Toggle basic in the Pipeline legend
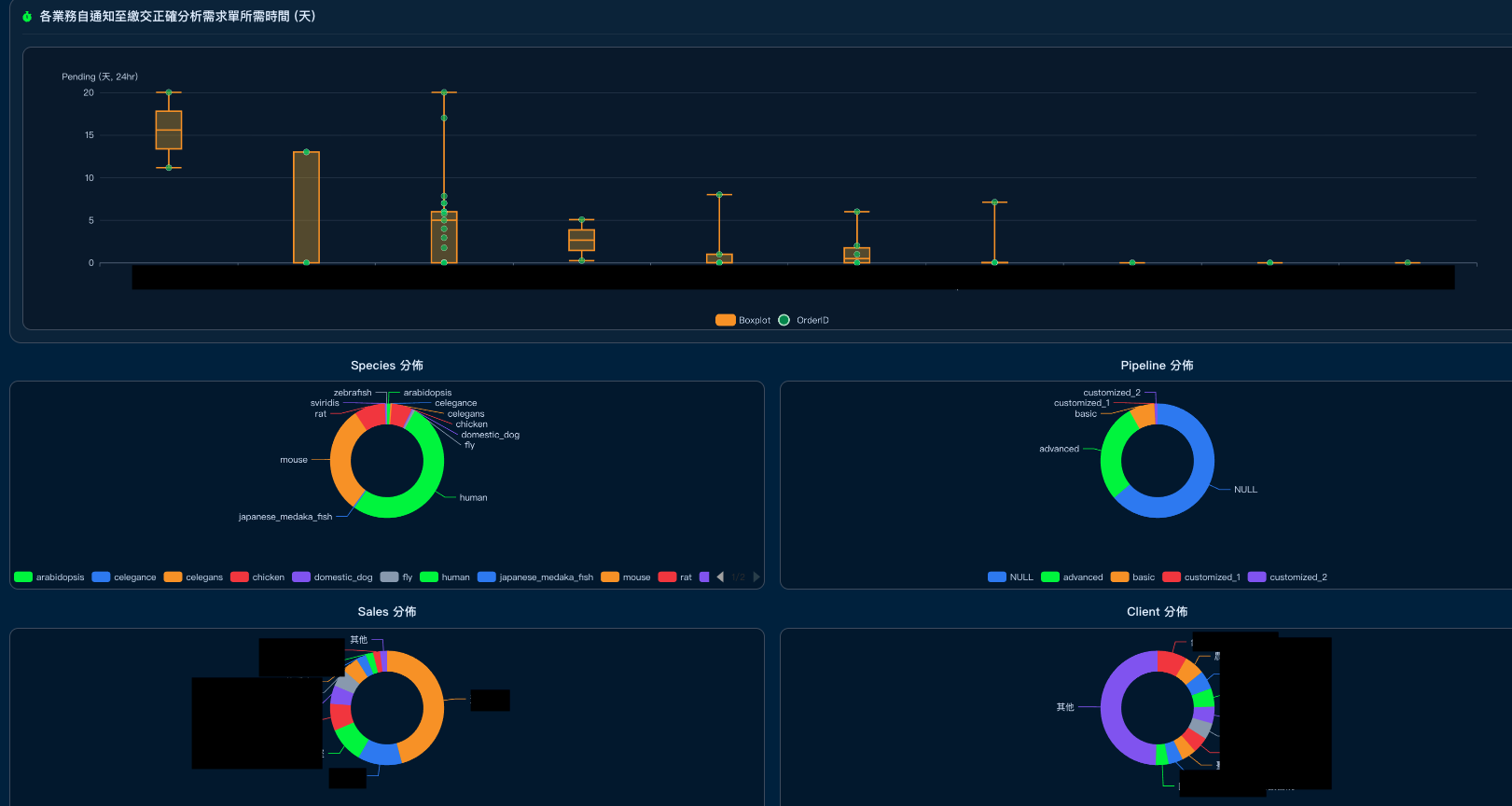 click(x=1132, y=577)
